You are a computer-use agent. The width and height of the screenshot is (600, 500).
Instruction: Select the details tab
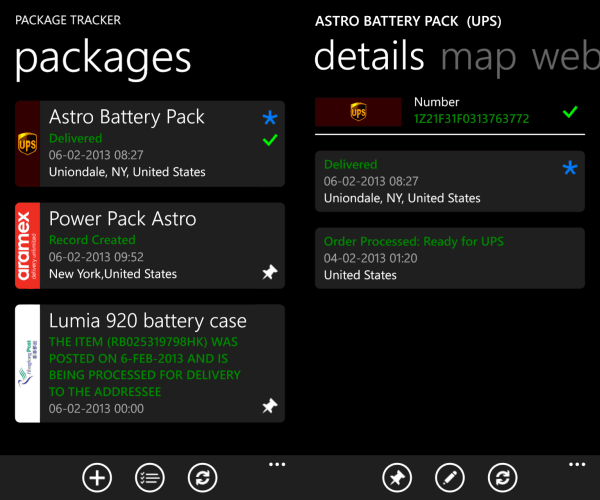369,55
